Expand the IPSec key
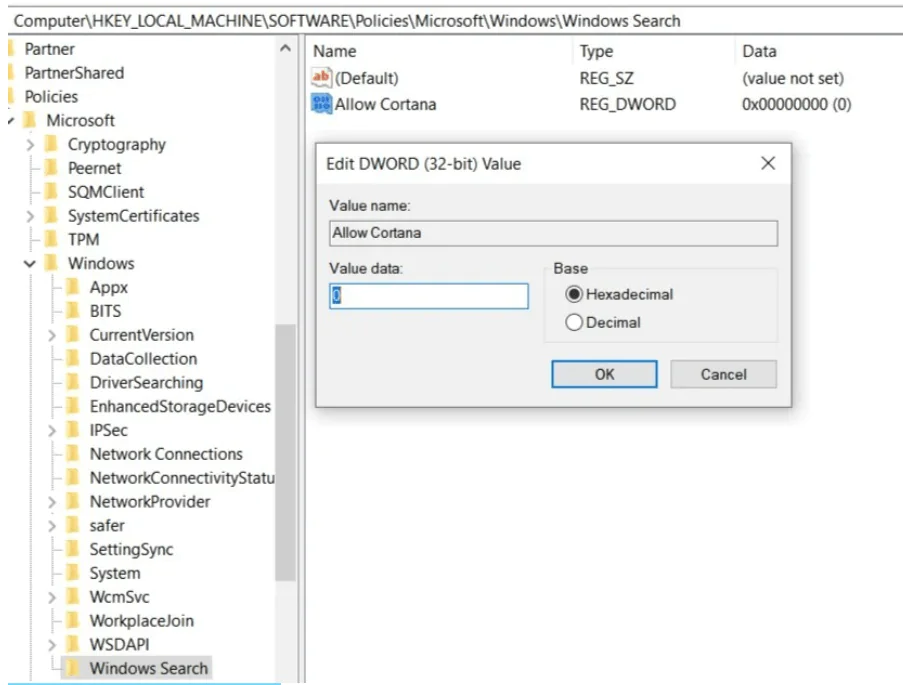This screenshot has width=903, height=685. tap(52, 431)
